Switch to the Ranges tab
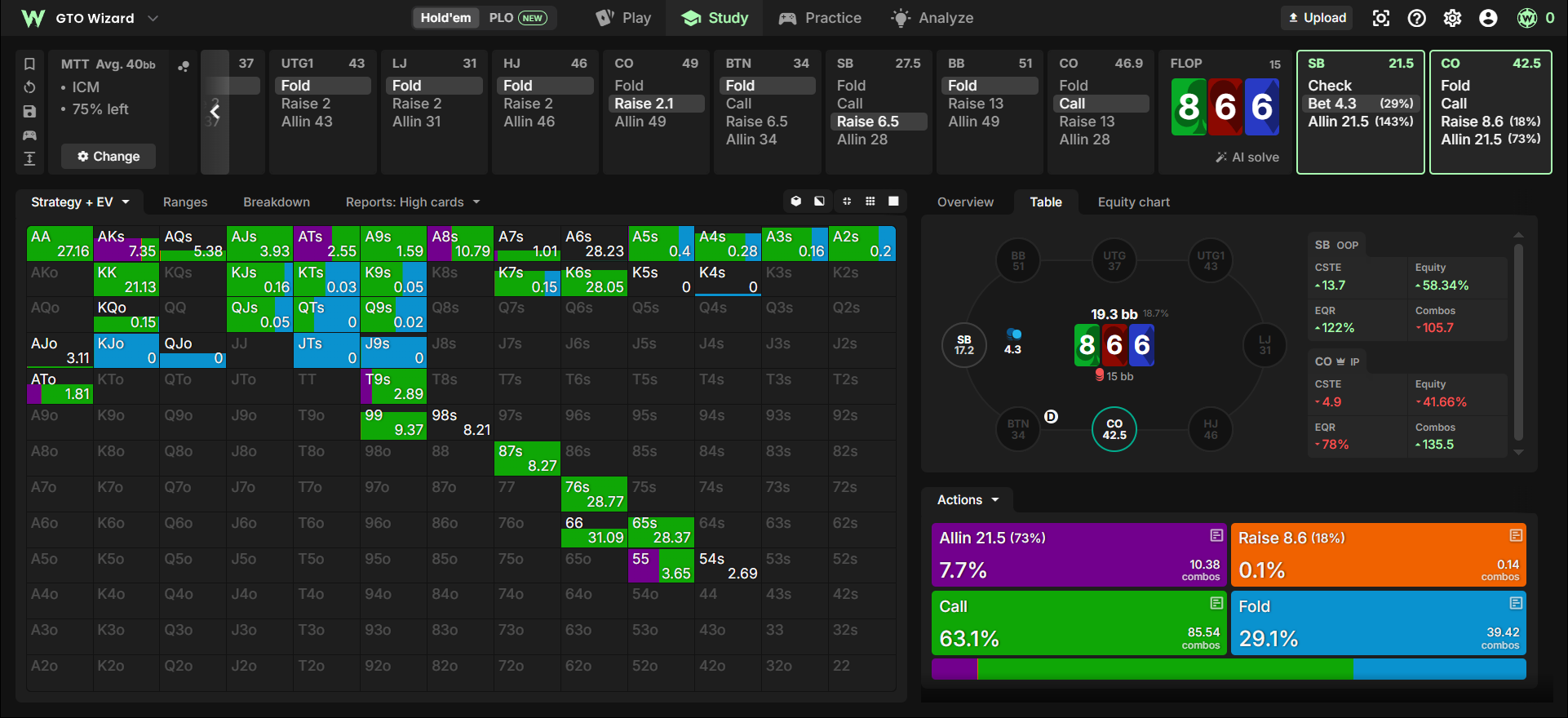Image resolution: width=1568 pixels, height=718 pixels. (x=185, y=202)
